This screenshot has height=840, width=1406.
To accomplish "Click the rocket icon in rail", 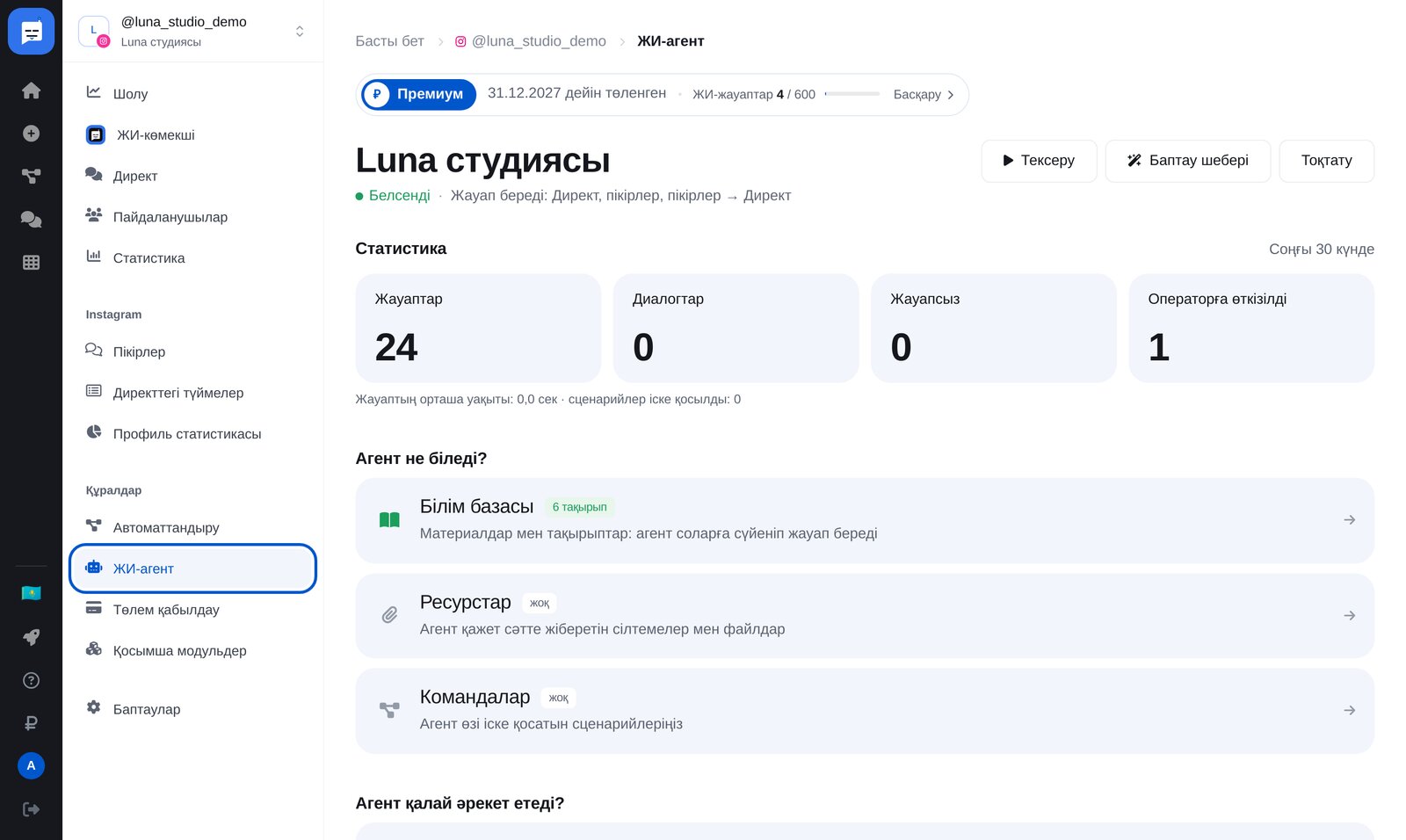I will point(31,637).
